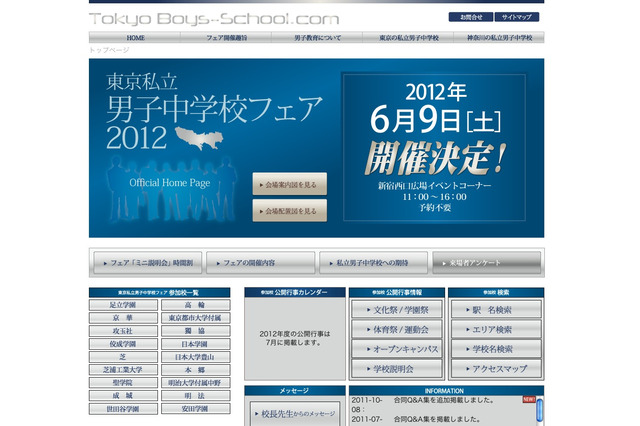Image resolution: width=640 pixels, height=426 pixels.
Task: Select the 日本学園 school
Action: [x=196, y=344]
